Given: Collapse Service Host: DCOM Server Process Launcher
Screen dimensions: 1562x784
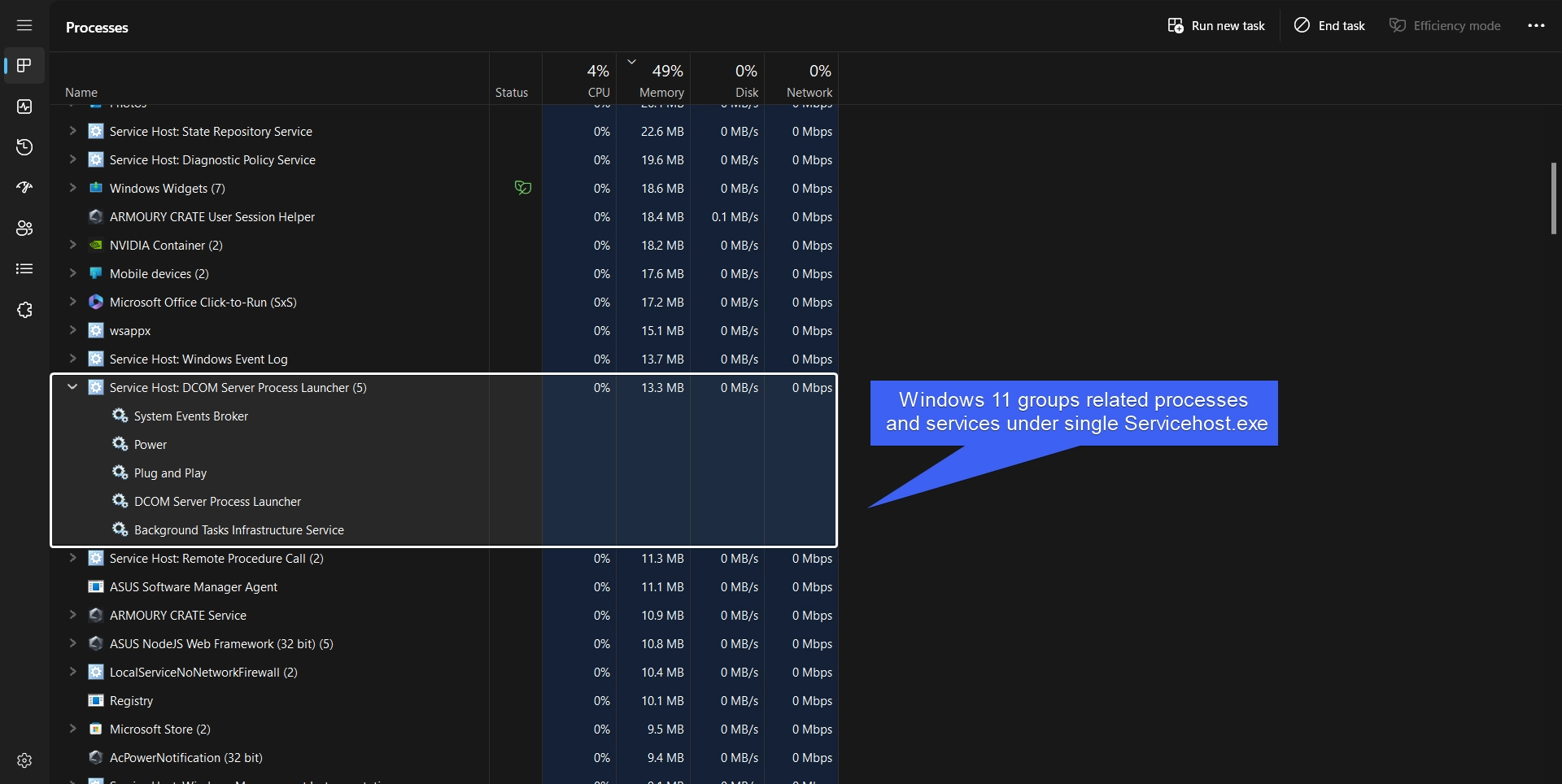Looking at the screenshot, I should (72, 387).
